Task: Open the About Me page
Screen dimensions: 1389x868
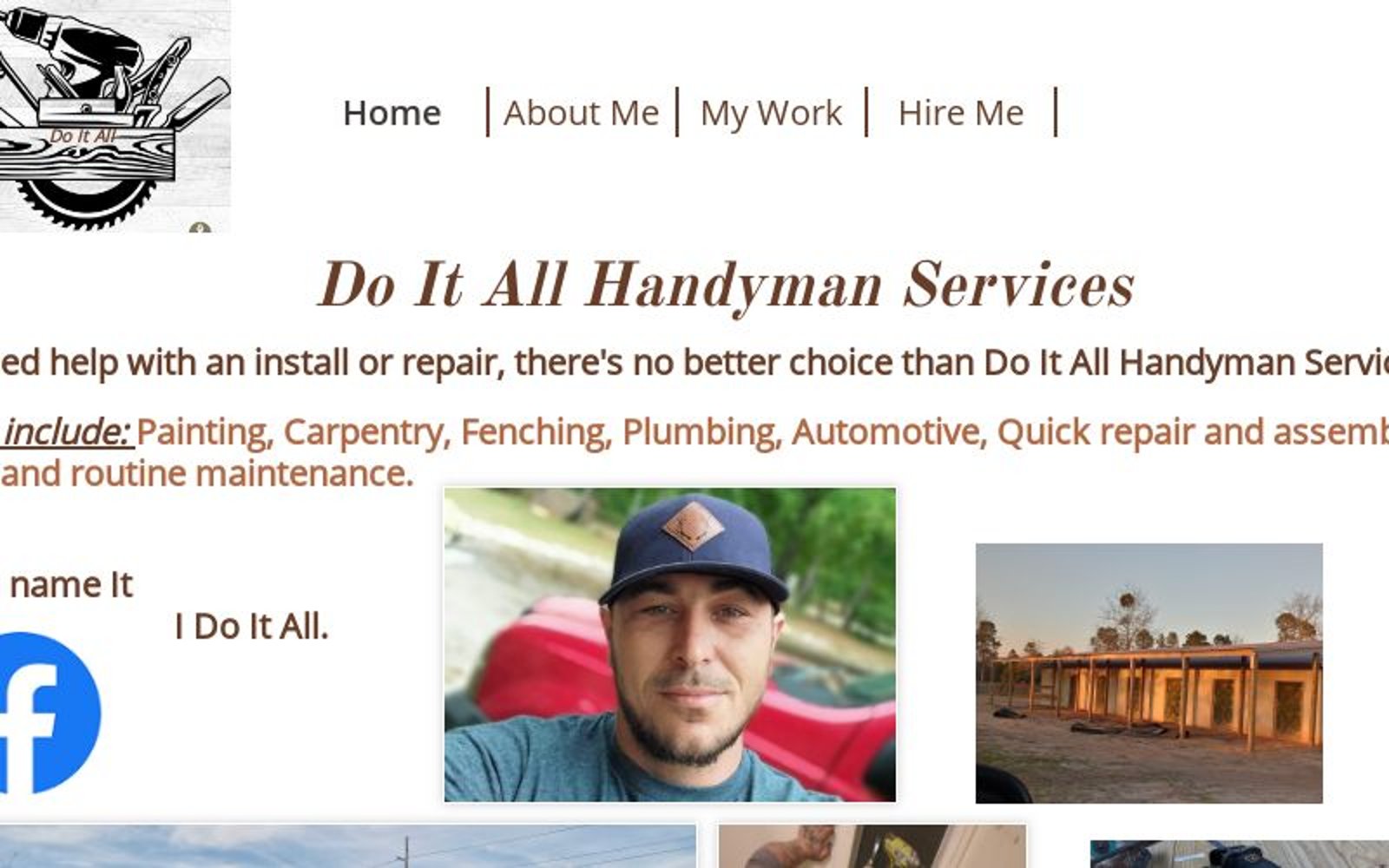Action: click(581, 113)
